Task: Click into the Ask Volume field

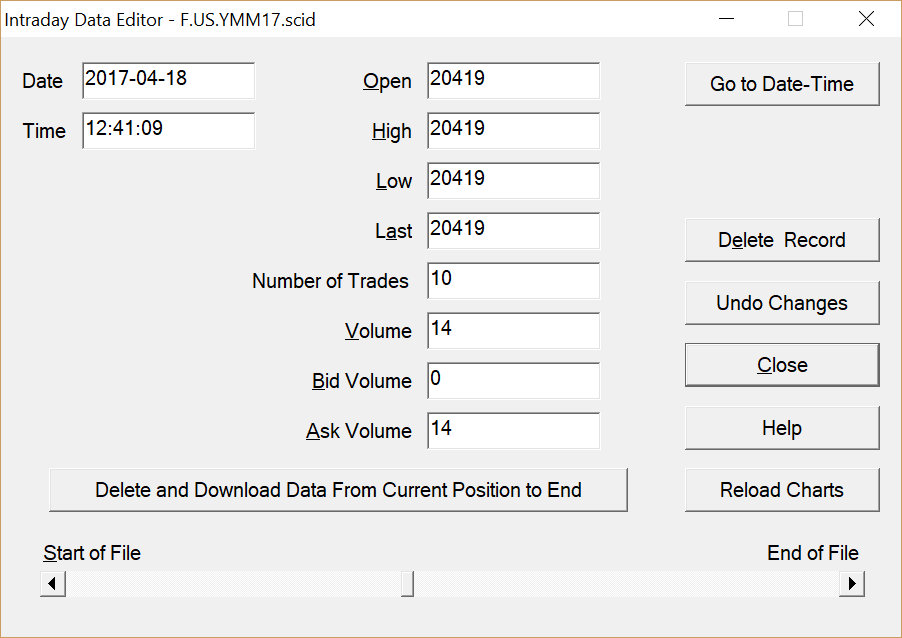Action: coord(513,431)
